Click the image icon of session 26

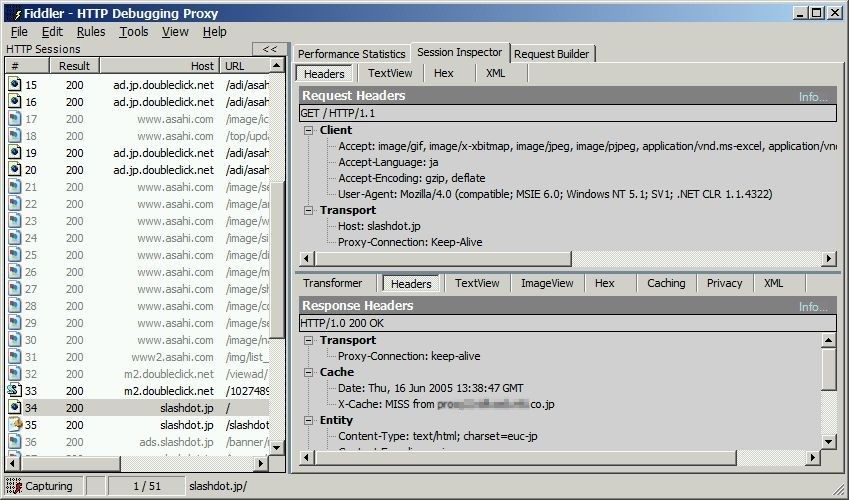[15, 271]
